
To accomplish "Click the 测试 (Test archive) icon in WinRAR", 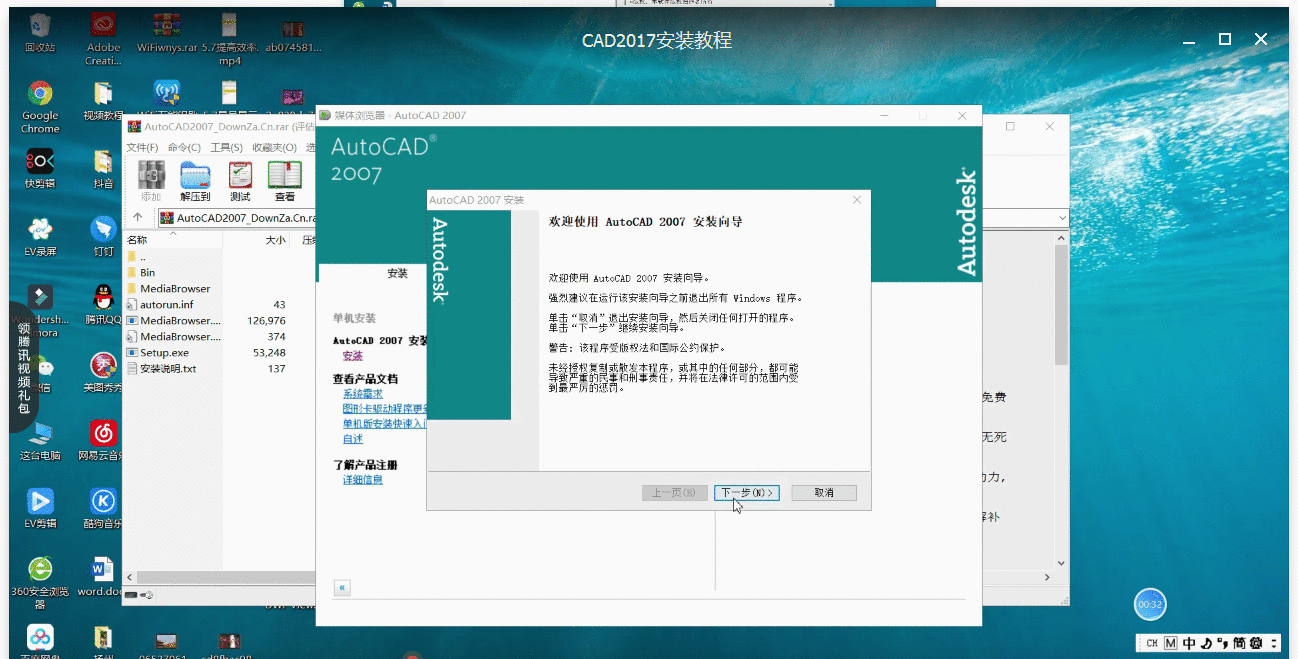I will click(239, 182).
